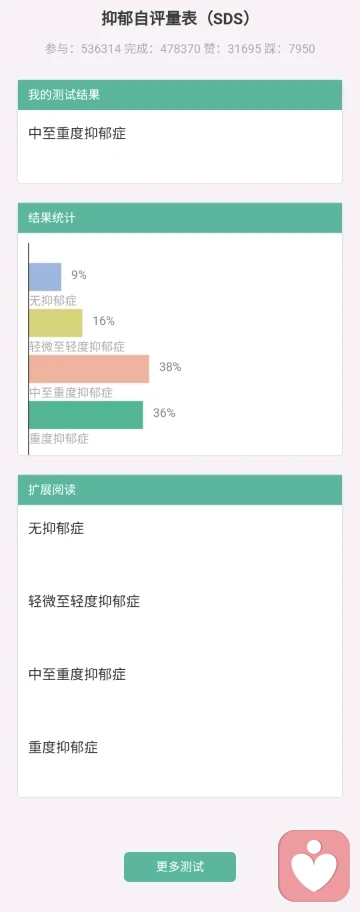360x912 pixels.
Task: Select the yellow 16% bar
Action: pos(56,323)
